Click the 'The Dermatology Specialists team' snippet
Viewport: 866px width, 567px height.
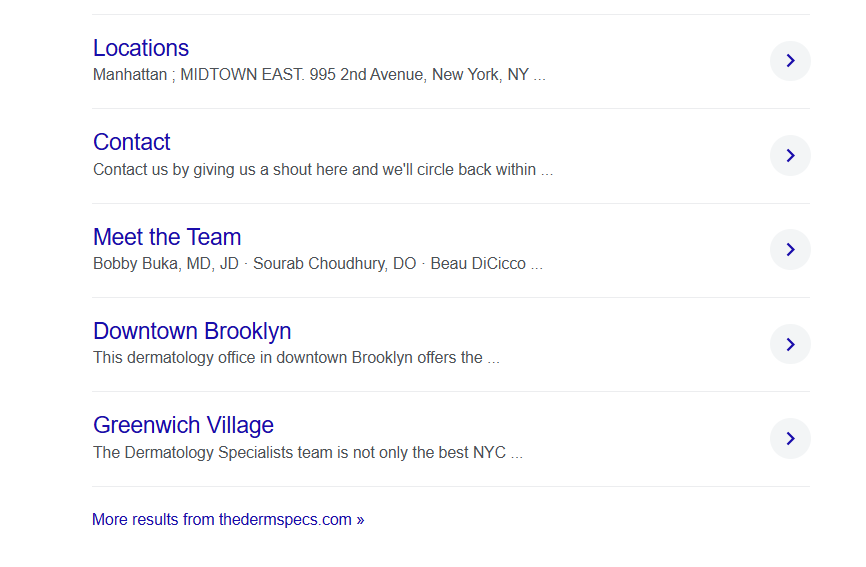(x=300, y=452)
